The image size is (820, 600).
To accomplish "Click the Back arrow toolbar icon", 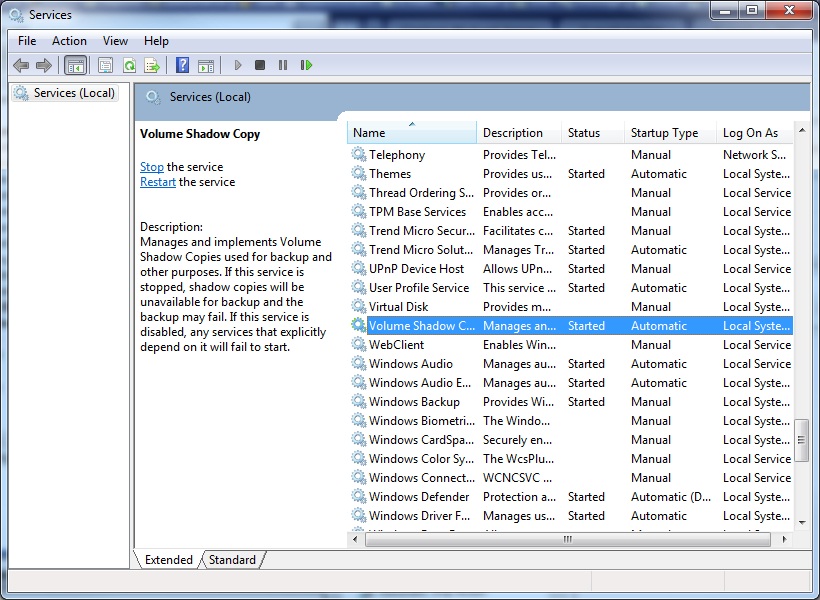I will [21, 65].
